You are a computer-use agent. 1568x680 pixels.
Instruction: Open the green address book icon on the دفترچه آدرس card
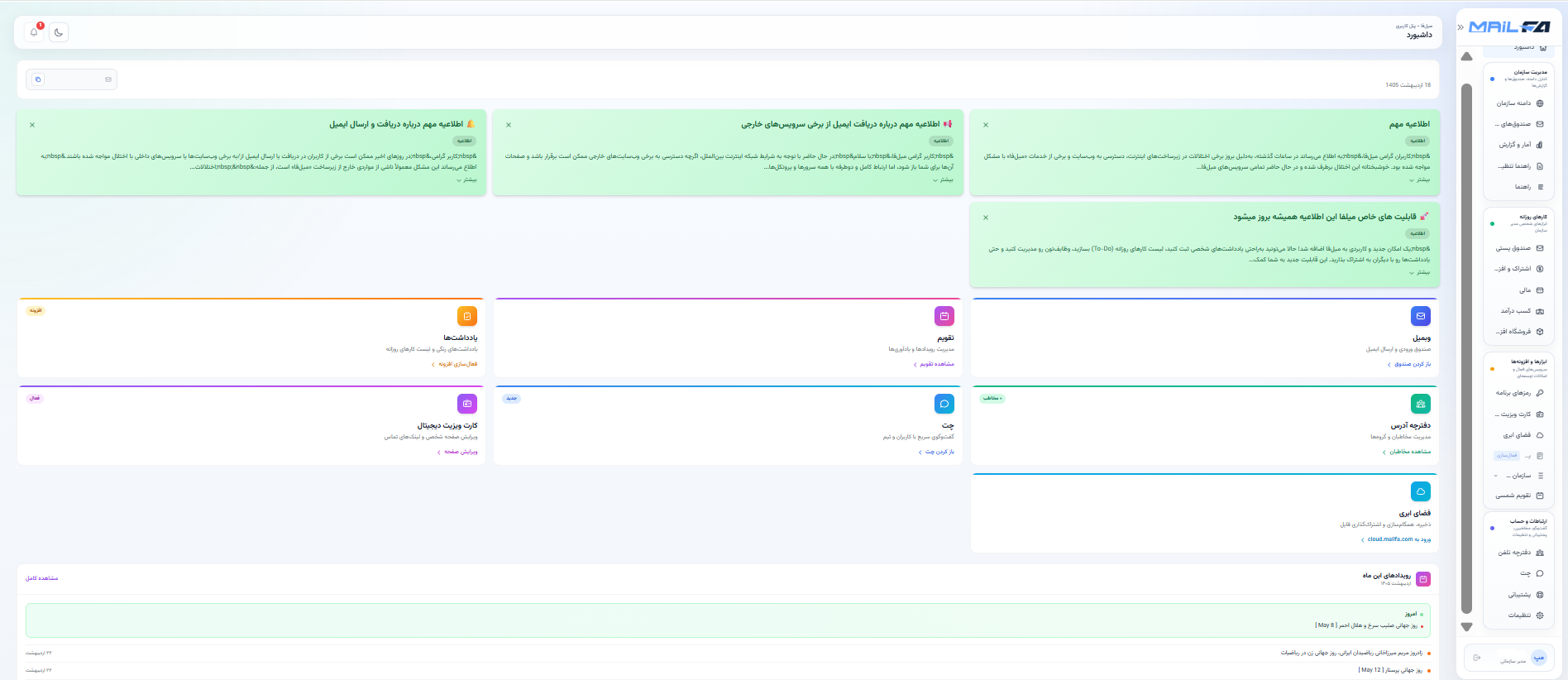coord(1421,404)
